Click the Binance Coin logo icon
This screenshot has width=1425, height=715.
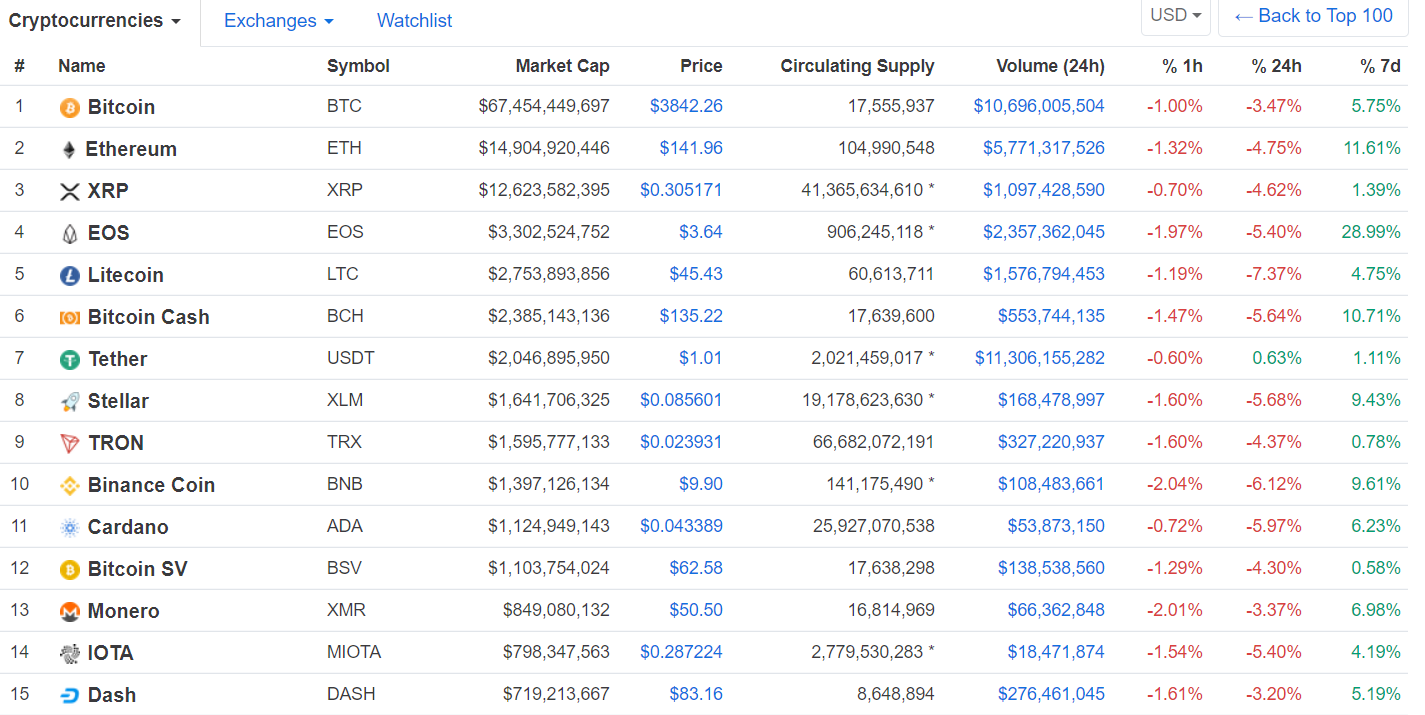[x=70, y=486]
